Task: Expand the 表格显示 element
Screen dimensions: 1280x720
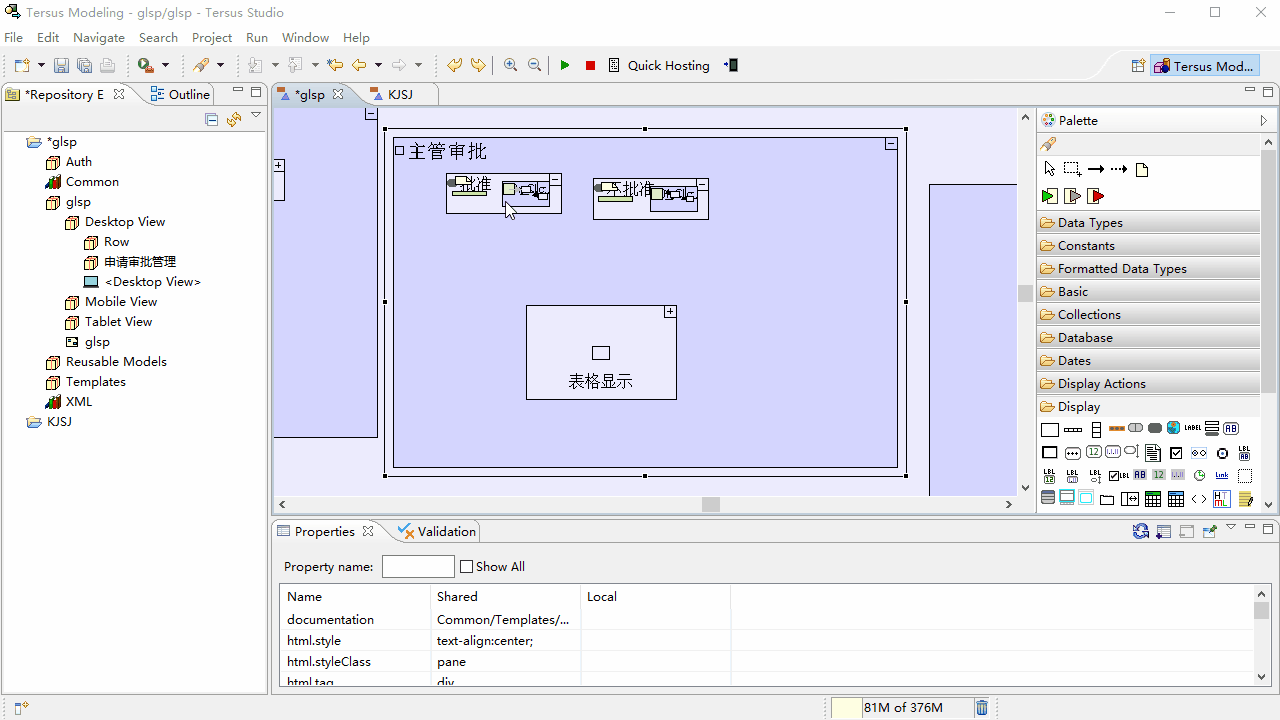Action: click(670, 312)
